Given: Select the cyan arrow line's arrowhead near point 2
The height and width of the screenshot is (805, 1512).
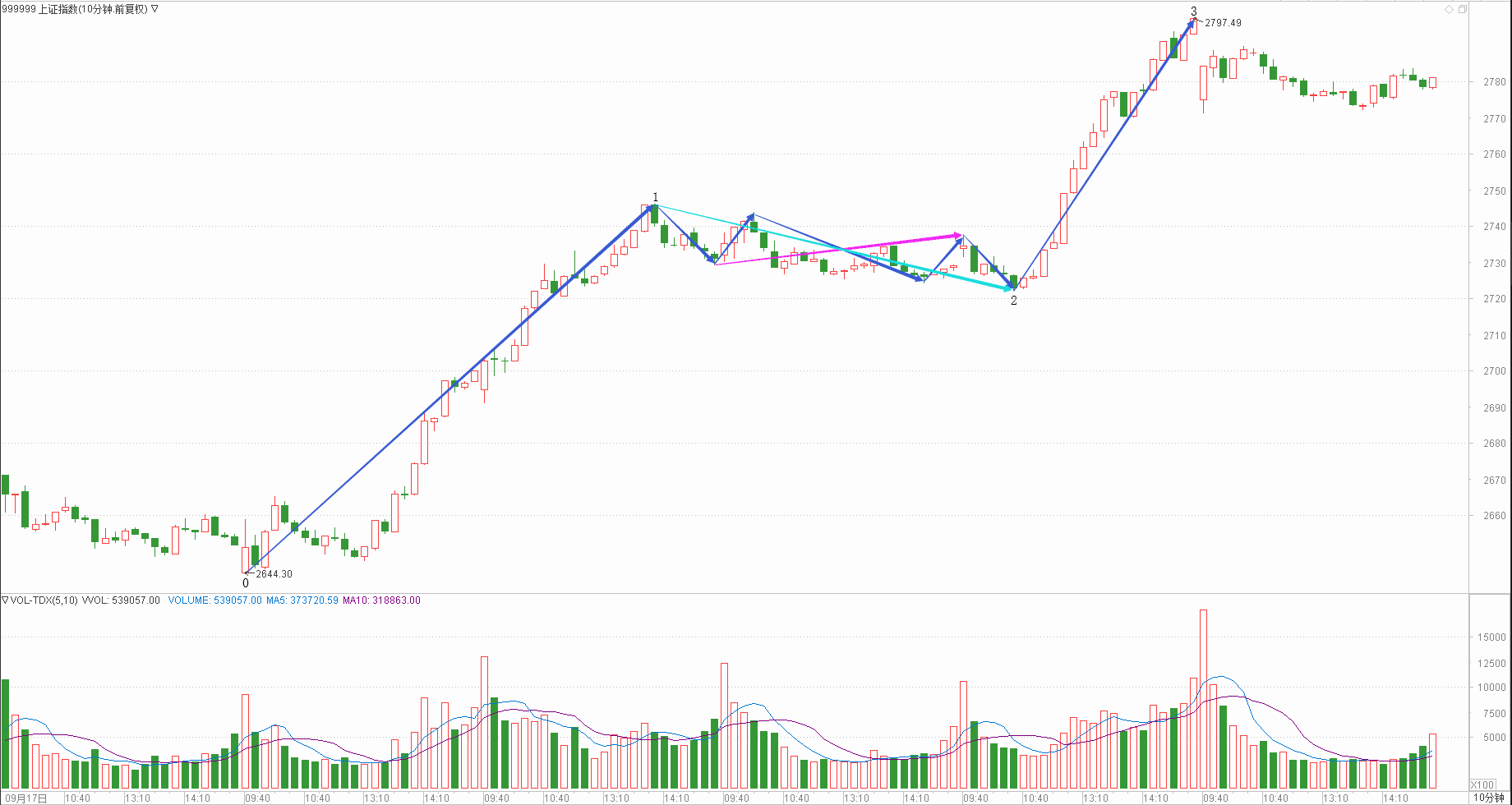Looking at the screenshot, I should 1007,287.
